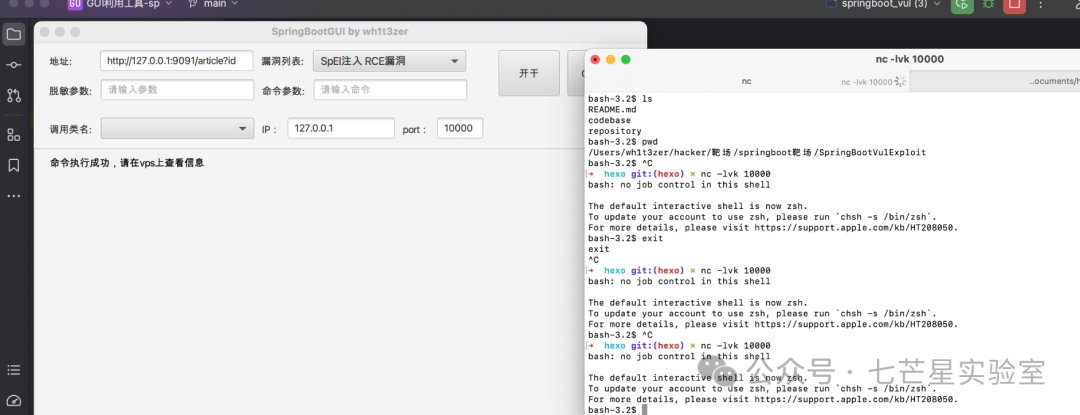The height and width of the screenshot is (415, 1080).
Task: Click the 地址: label
Action: click(61, 61)
